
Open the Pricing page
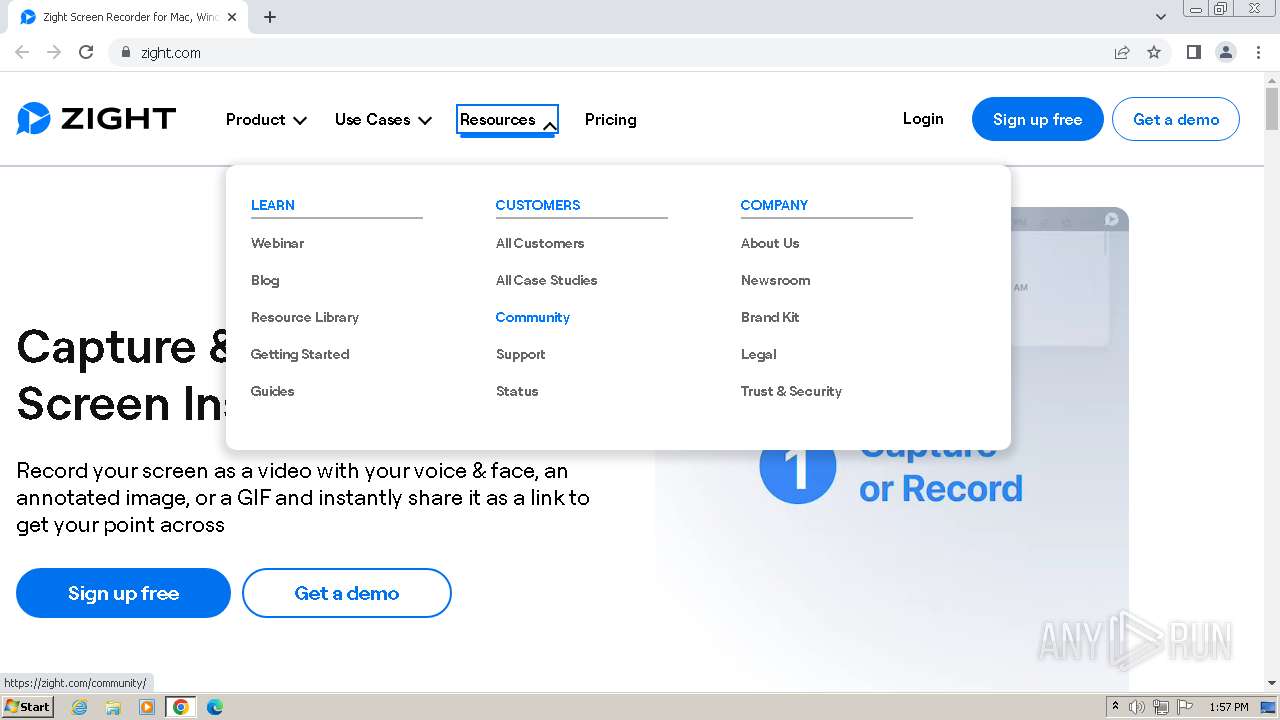(610, 119)
